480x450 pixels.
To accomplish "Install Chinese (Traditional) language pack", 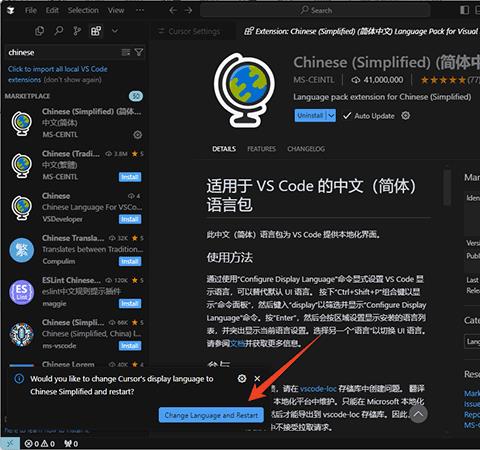I will 130,177.
